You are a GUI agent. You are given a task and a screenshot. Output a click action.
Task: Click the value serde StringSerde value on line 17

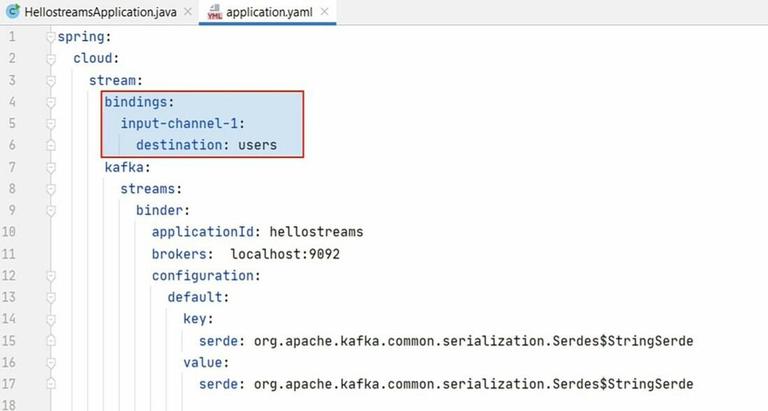point(472,384)
